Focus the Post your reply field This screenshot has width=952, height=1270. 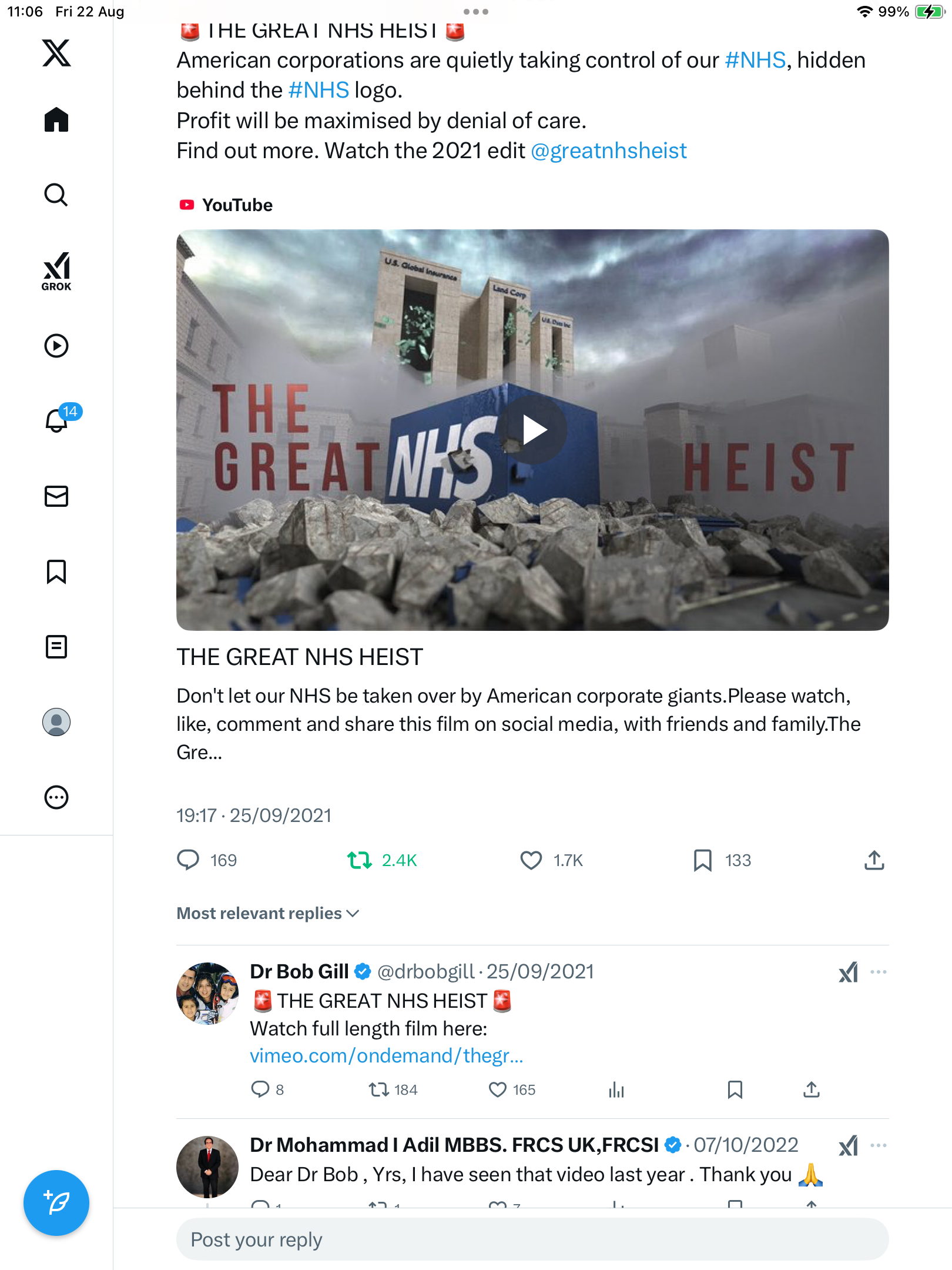tap(532, 1239)
